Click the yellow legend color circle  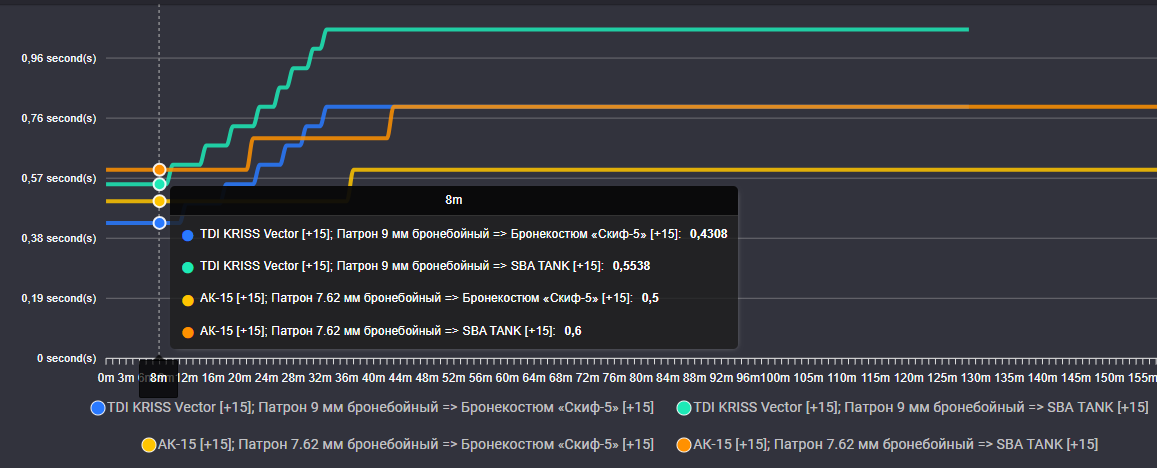coord(148,444)
